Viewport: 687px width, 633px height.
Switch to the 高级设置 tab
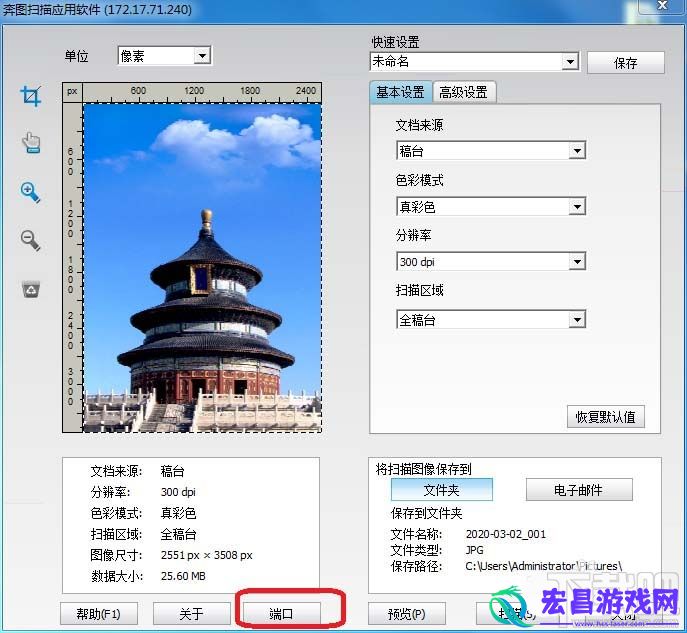(464, 92)
